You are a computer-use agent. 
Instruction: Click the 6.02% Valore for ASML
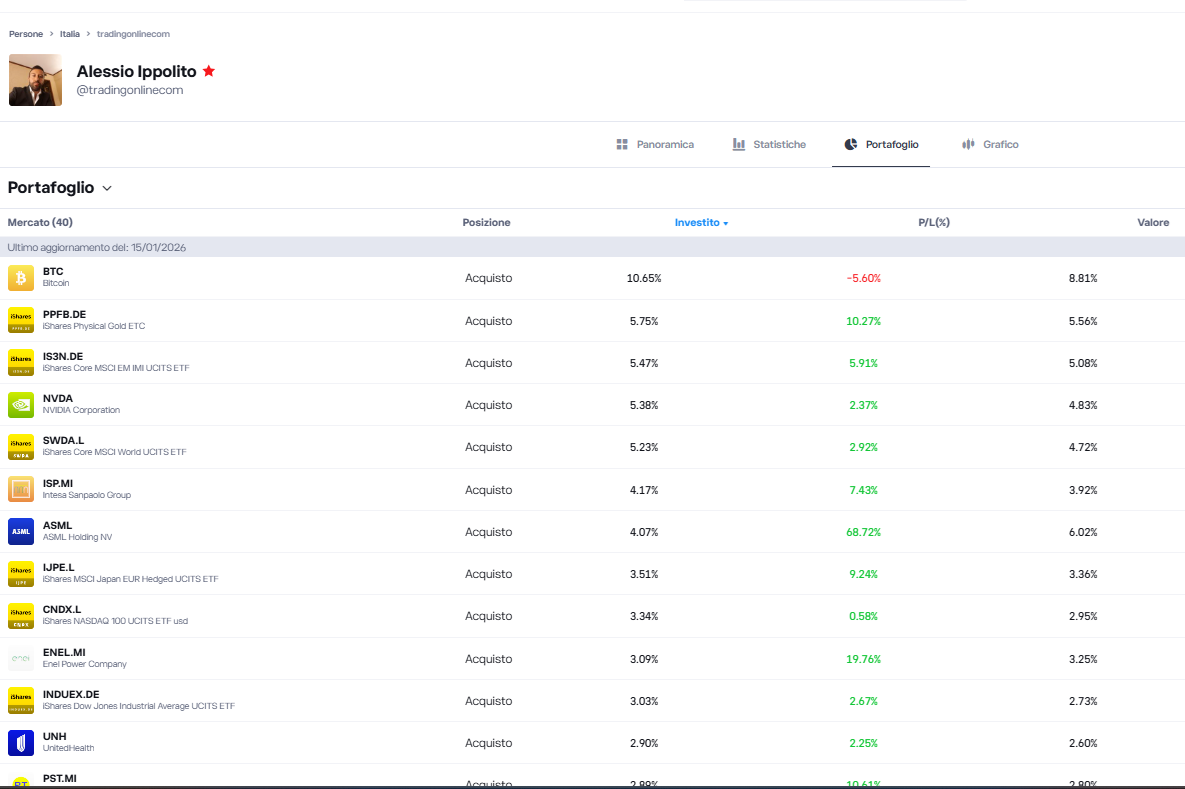[1083, 532]
